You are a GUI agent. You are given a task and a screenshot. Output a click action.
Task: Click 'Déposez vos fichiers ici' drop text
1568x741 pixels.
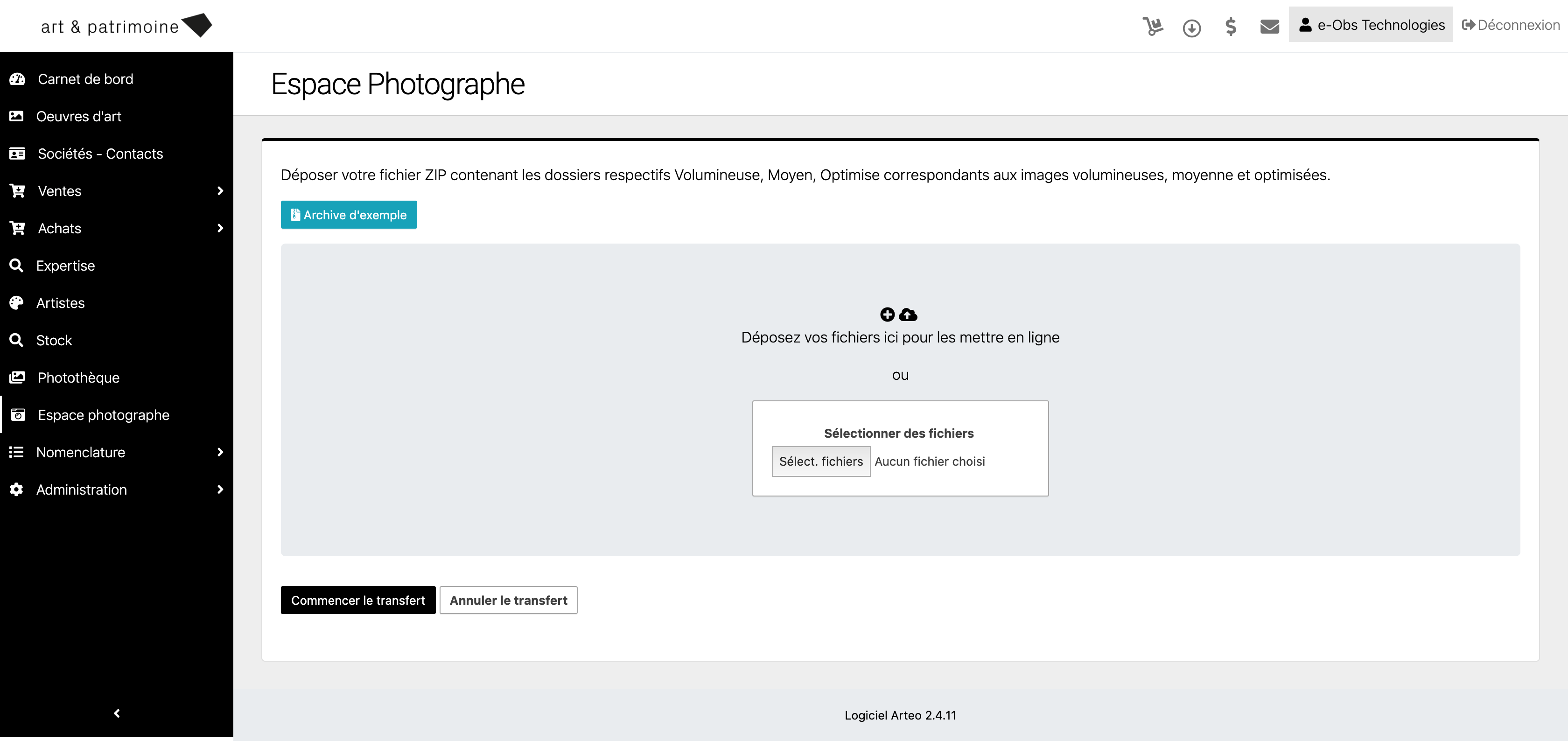[x=900, y=337]
